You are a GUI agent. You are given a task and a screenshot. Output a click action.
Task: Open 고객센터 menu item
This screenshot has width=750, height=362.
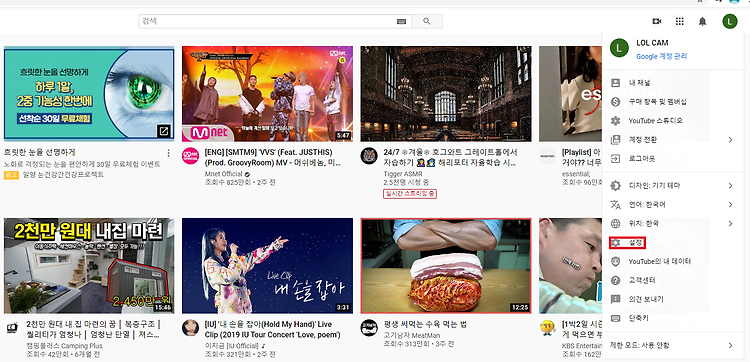pyautogui.click(x=673, y=280)
